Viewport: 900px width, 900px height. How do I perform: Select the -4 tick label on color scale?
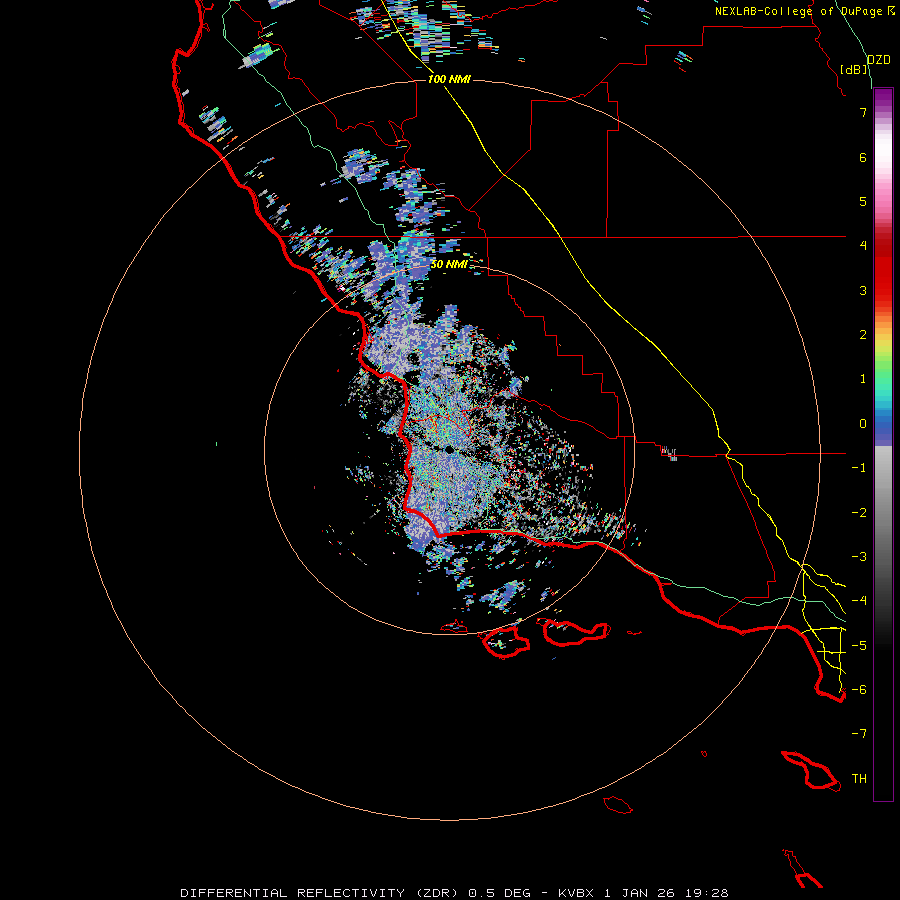859,600
